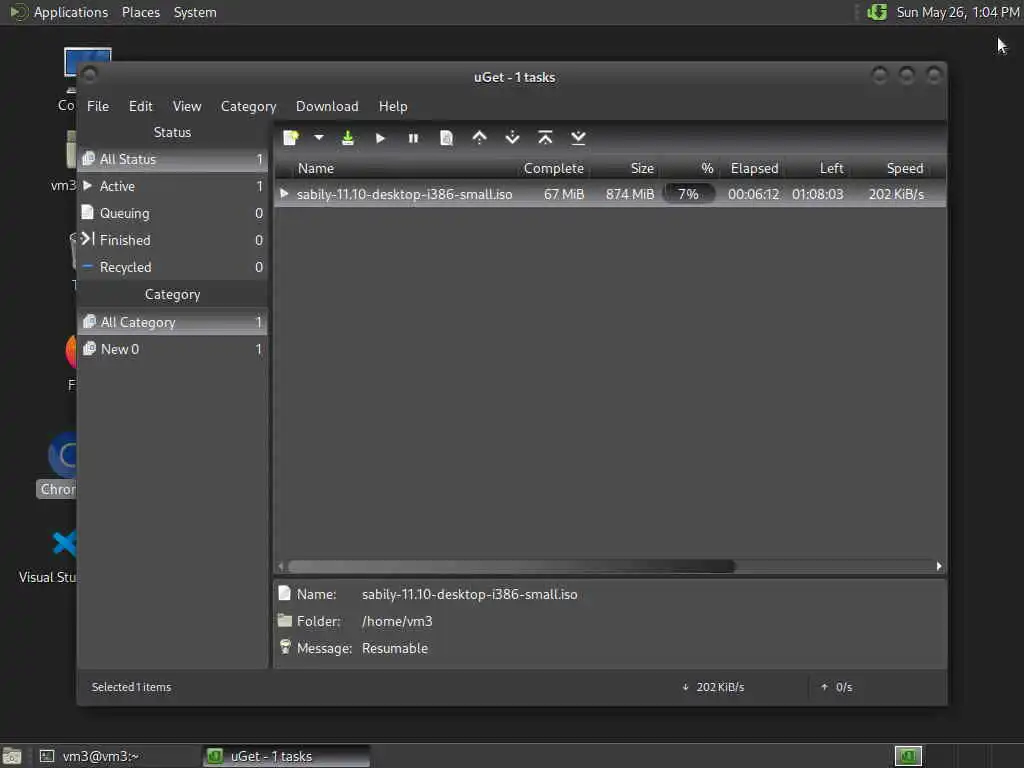Click the Visual Studio Code desktop icon
The image size is (1024, 768).
point(49,557)
